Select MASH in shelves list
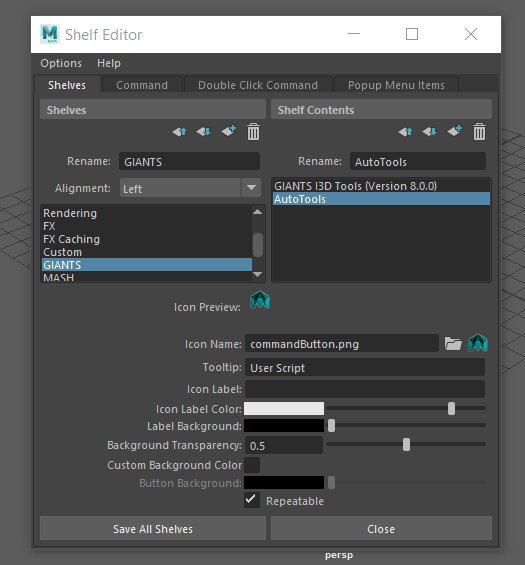This screenshot has height=565, width=525. (147, 276)
